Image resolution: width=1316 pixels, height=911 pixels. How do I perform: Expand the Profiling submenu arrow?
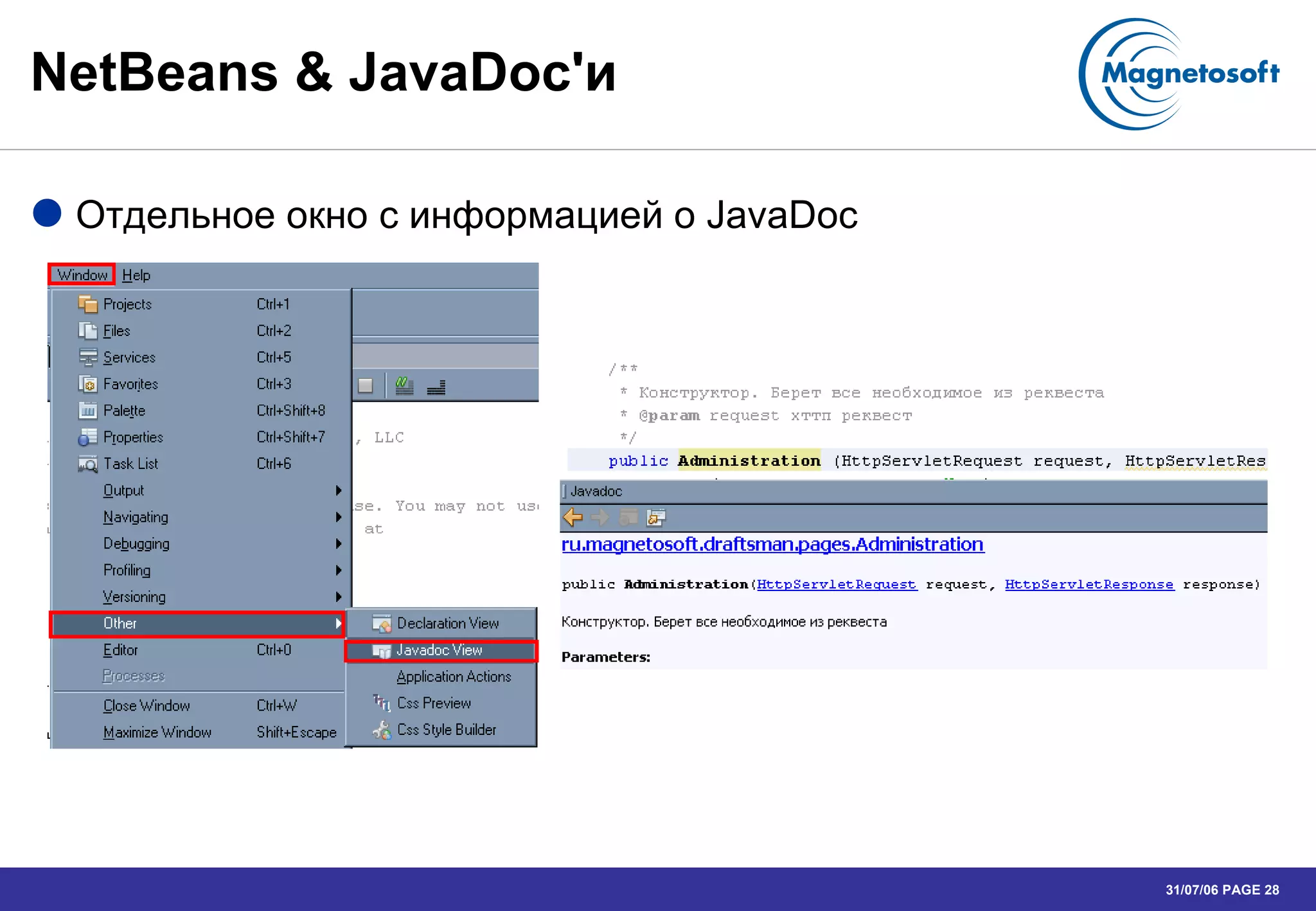[339, 570]
